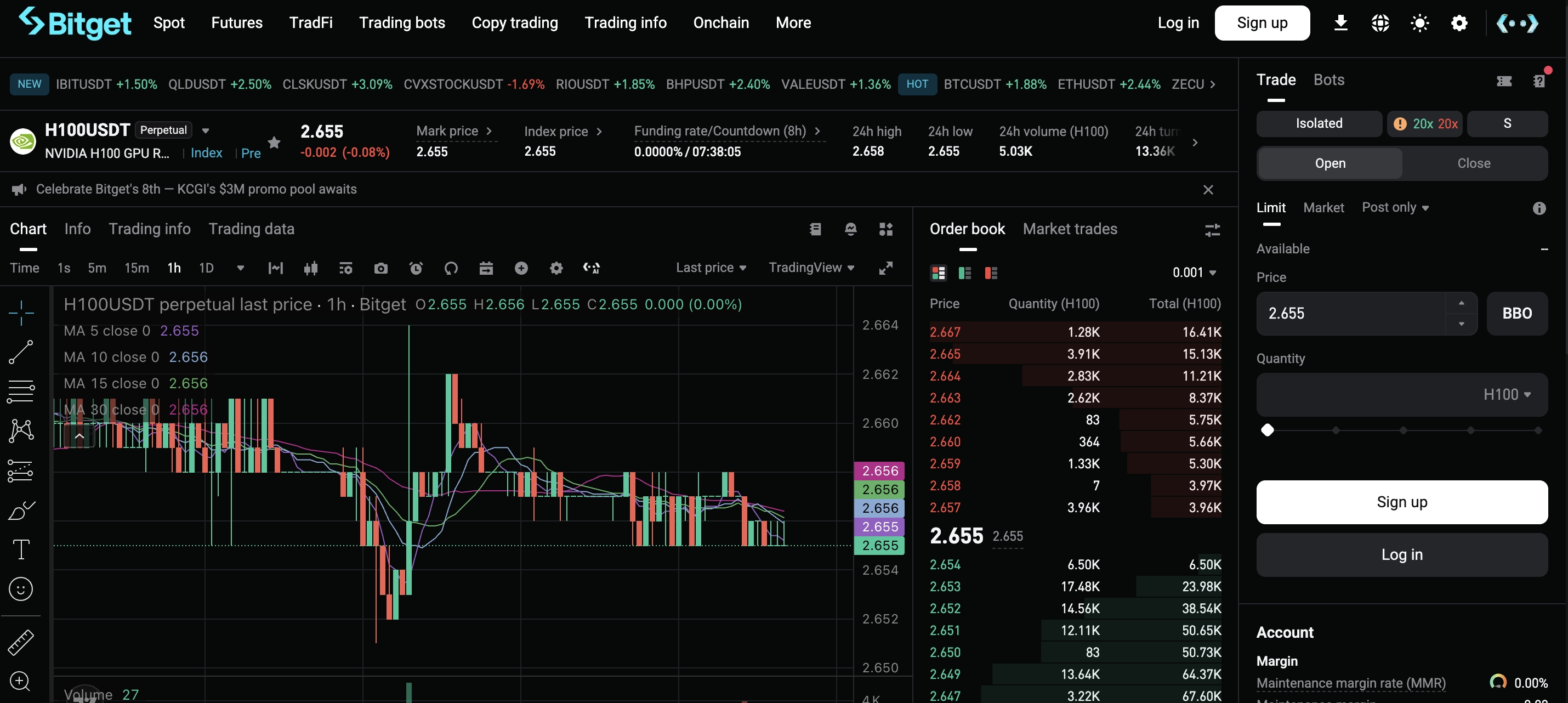Select the ruler measure tool
Viewport: 1568px width, 703px height.
click(21, 642)
